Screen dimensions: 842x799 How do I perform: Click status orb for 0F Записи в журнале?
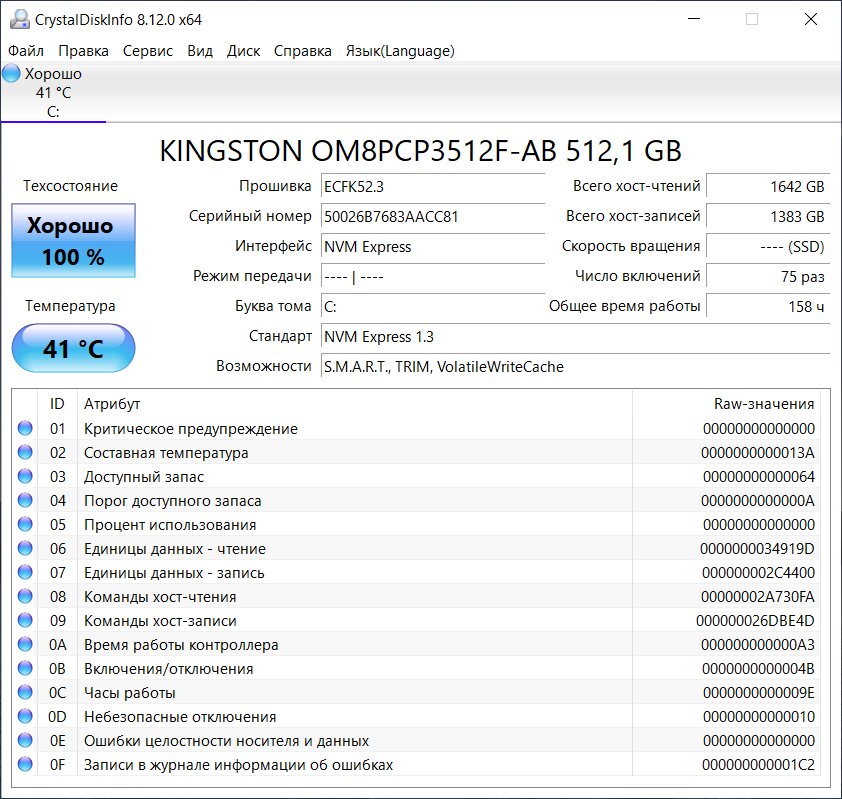[25, 764]
